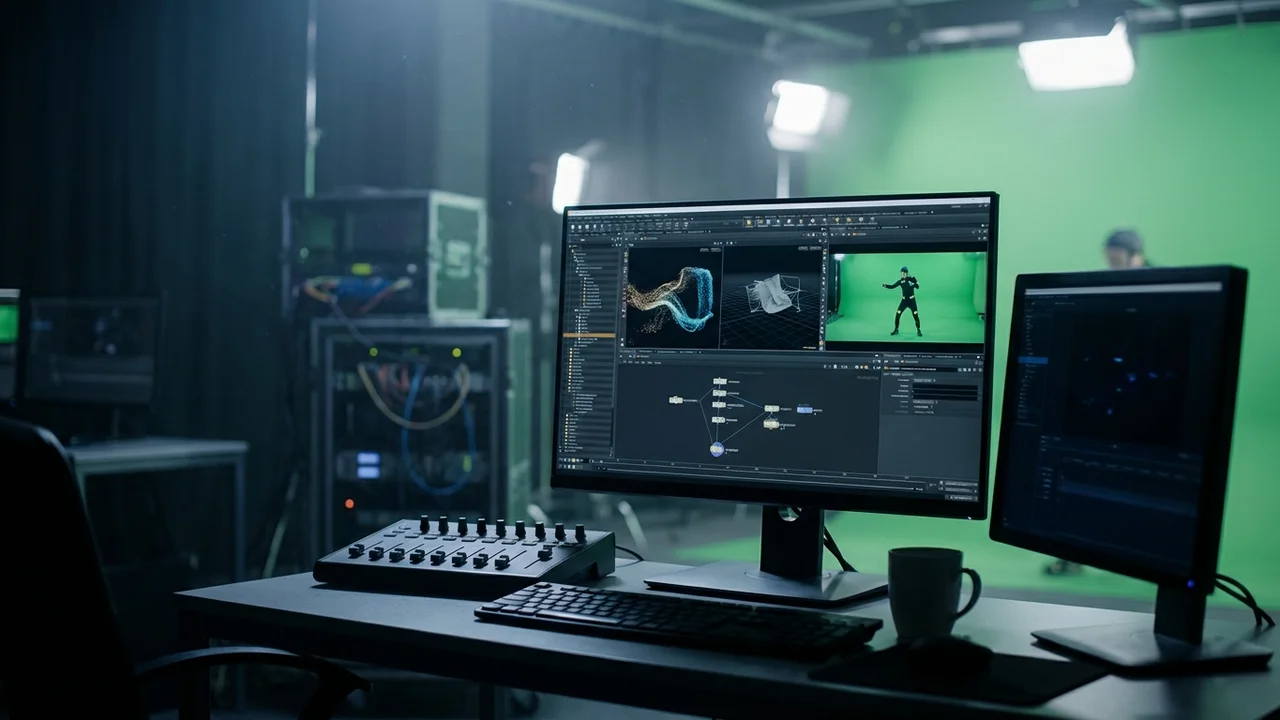Image resolution: width=1280 pixels, height=720 pixels.
Task: Select the topmost node in the node graph
Action: pos(720,381)
